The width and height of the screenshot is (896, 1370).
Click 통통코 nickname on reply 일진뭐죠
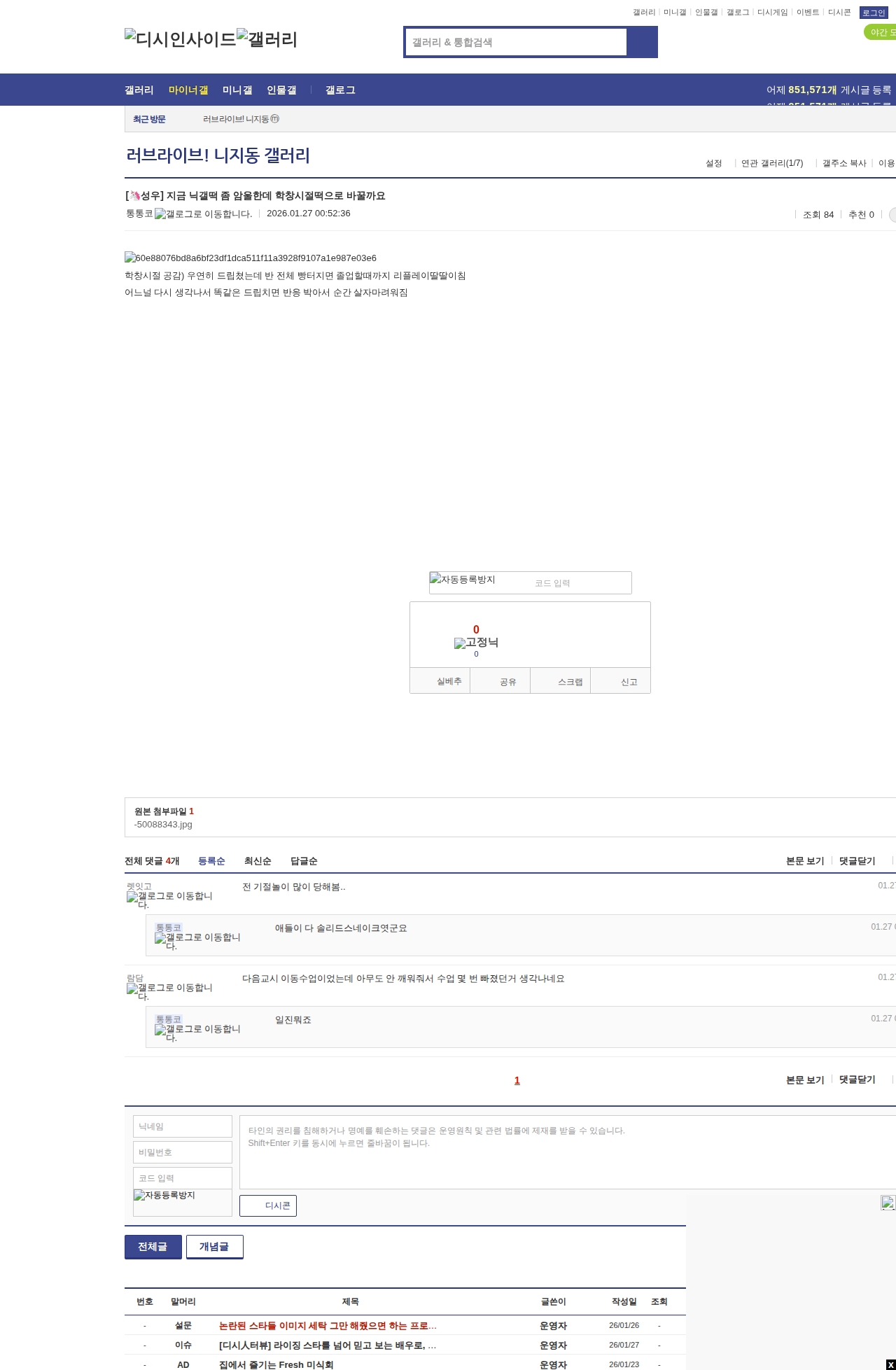tap(169, 1019)
